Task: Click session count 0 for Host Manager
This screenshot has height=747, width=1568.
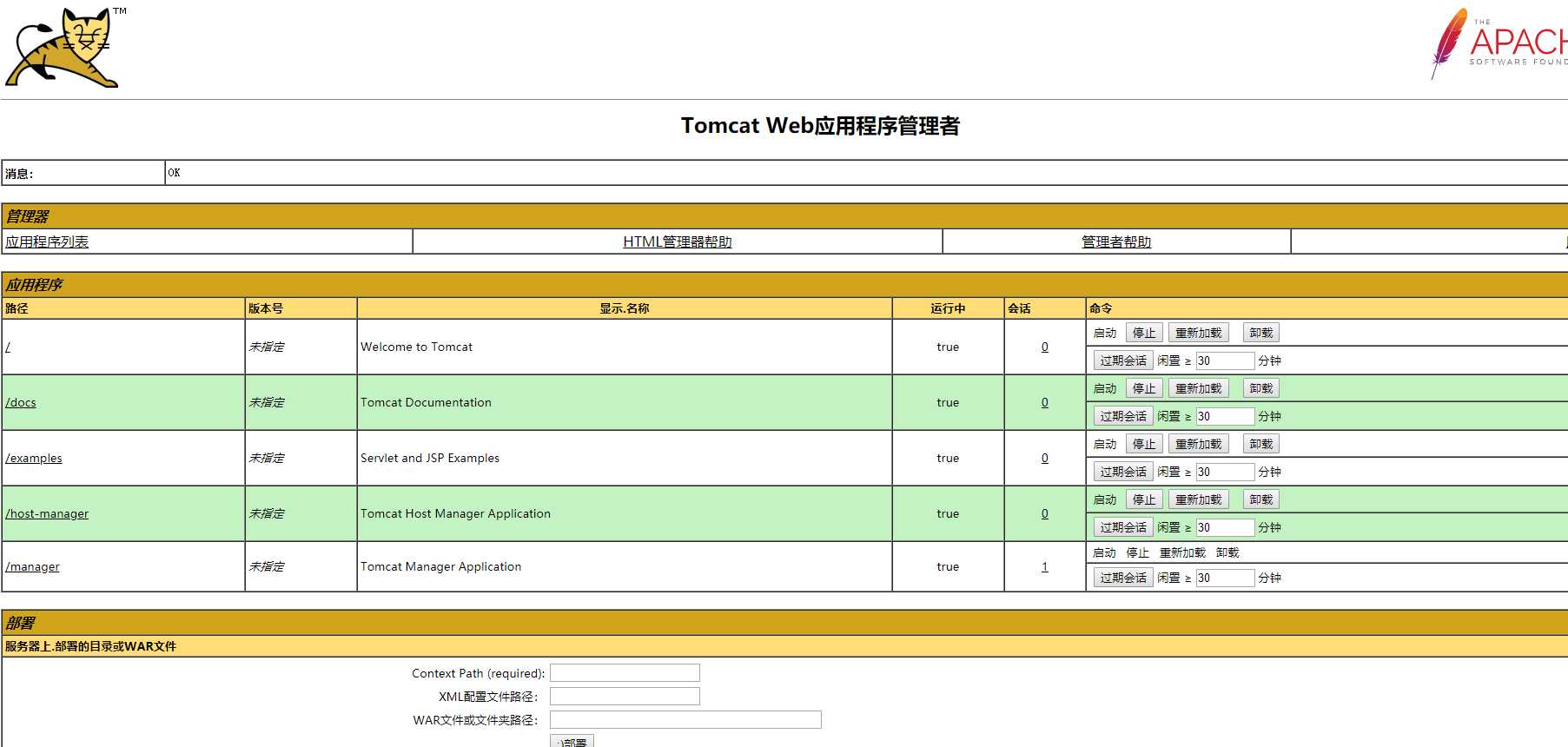Action: coord(1045,513)
